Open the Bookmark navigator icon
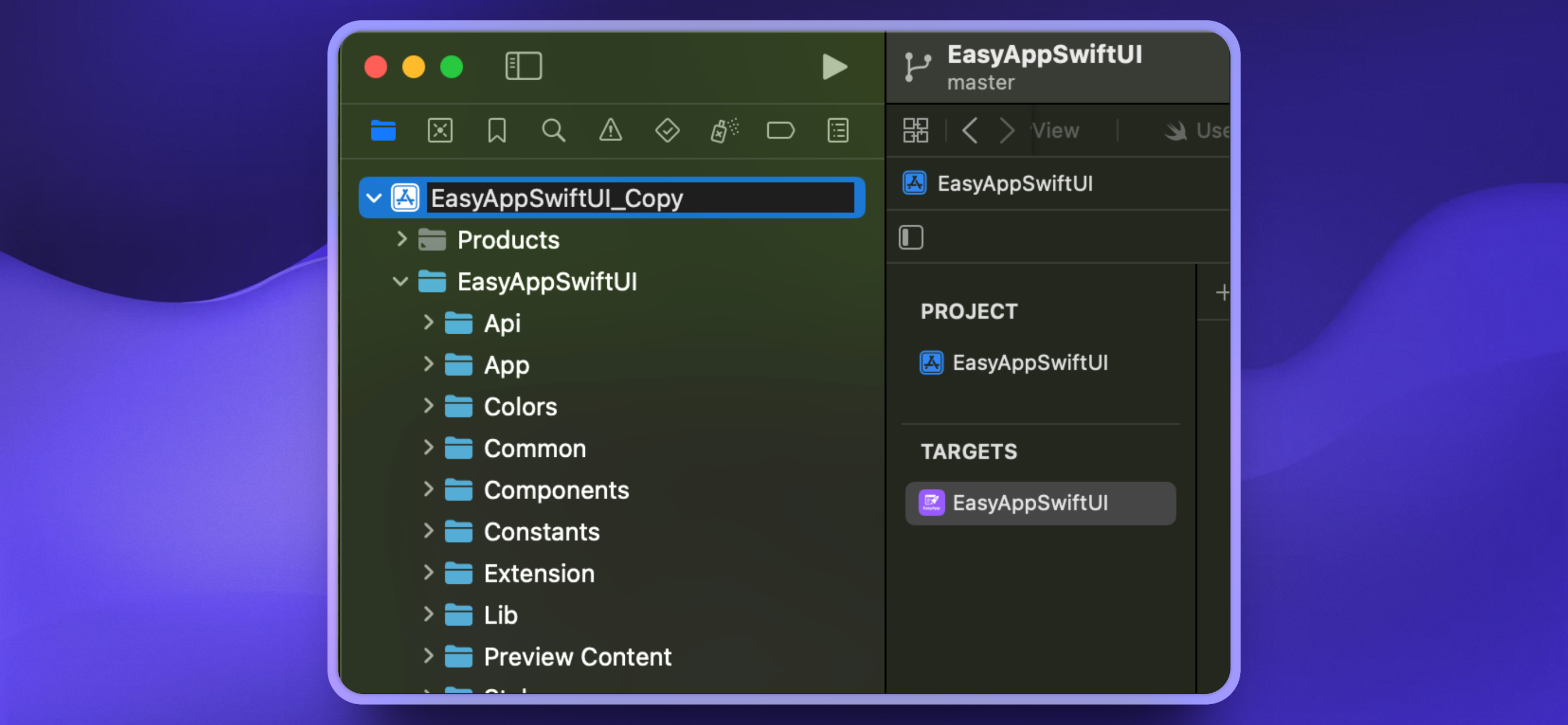The width and height of the screenshot is (1568, 725). pos(497,130)
